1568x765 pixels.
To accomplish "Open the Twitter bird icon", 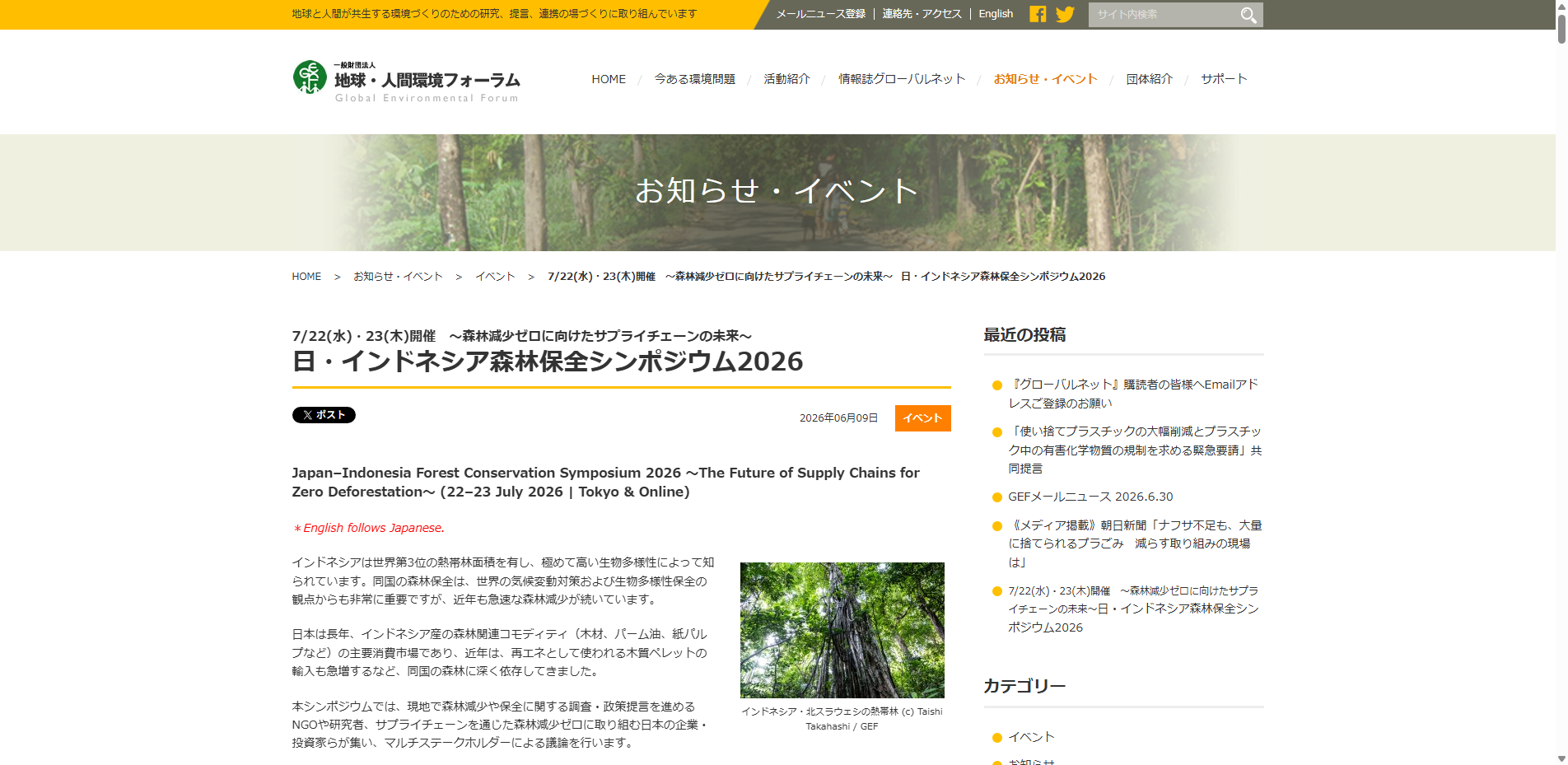I will (1065, 14).
